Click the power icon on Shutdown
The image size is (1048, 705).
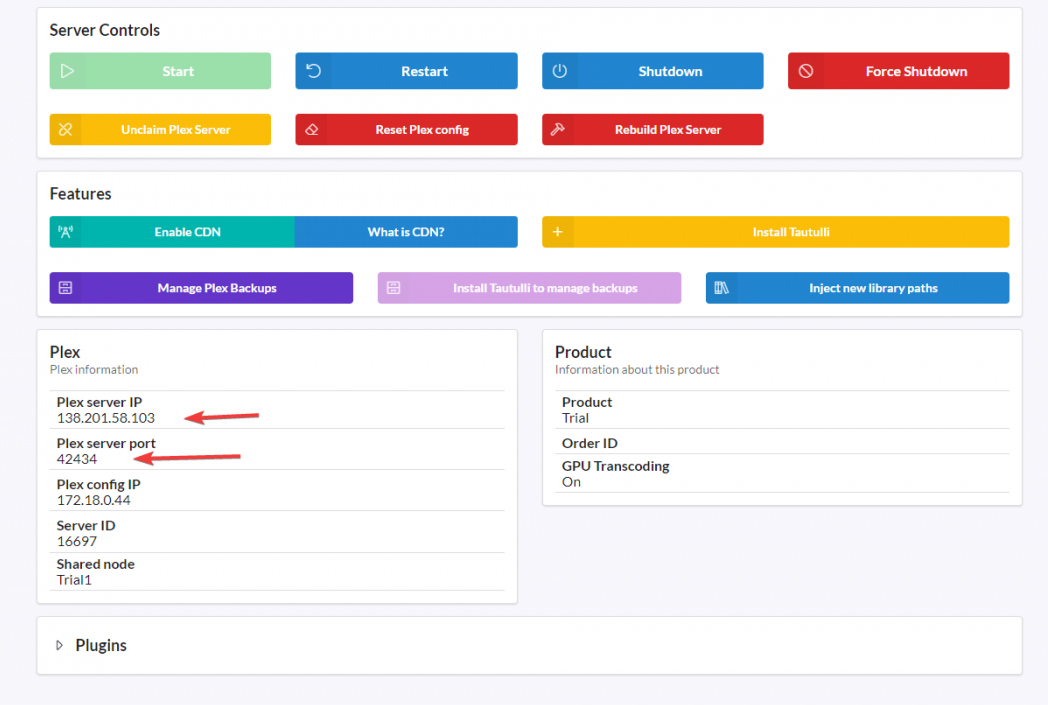coord(559,71)
